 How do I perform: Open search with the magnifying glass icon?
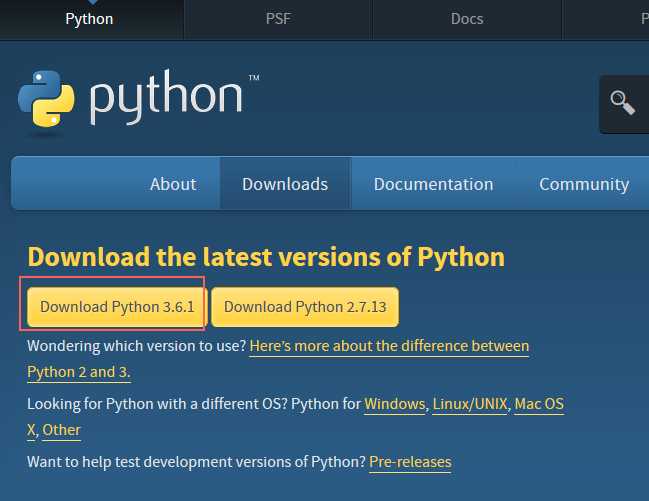623,103
